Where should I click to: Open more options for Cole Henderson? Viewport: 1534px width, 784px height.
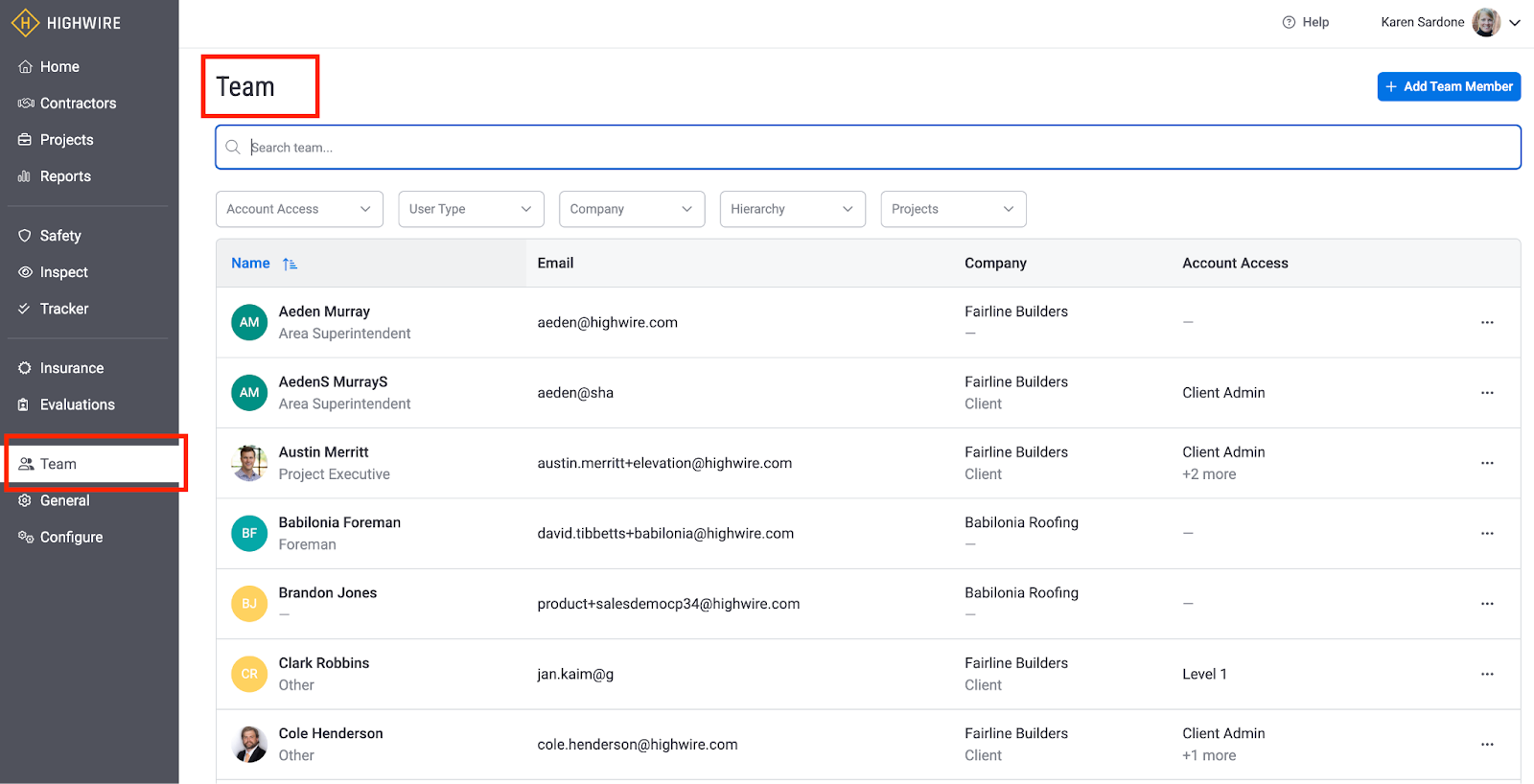coord(1487,744)
